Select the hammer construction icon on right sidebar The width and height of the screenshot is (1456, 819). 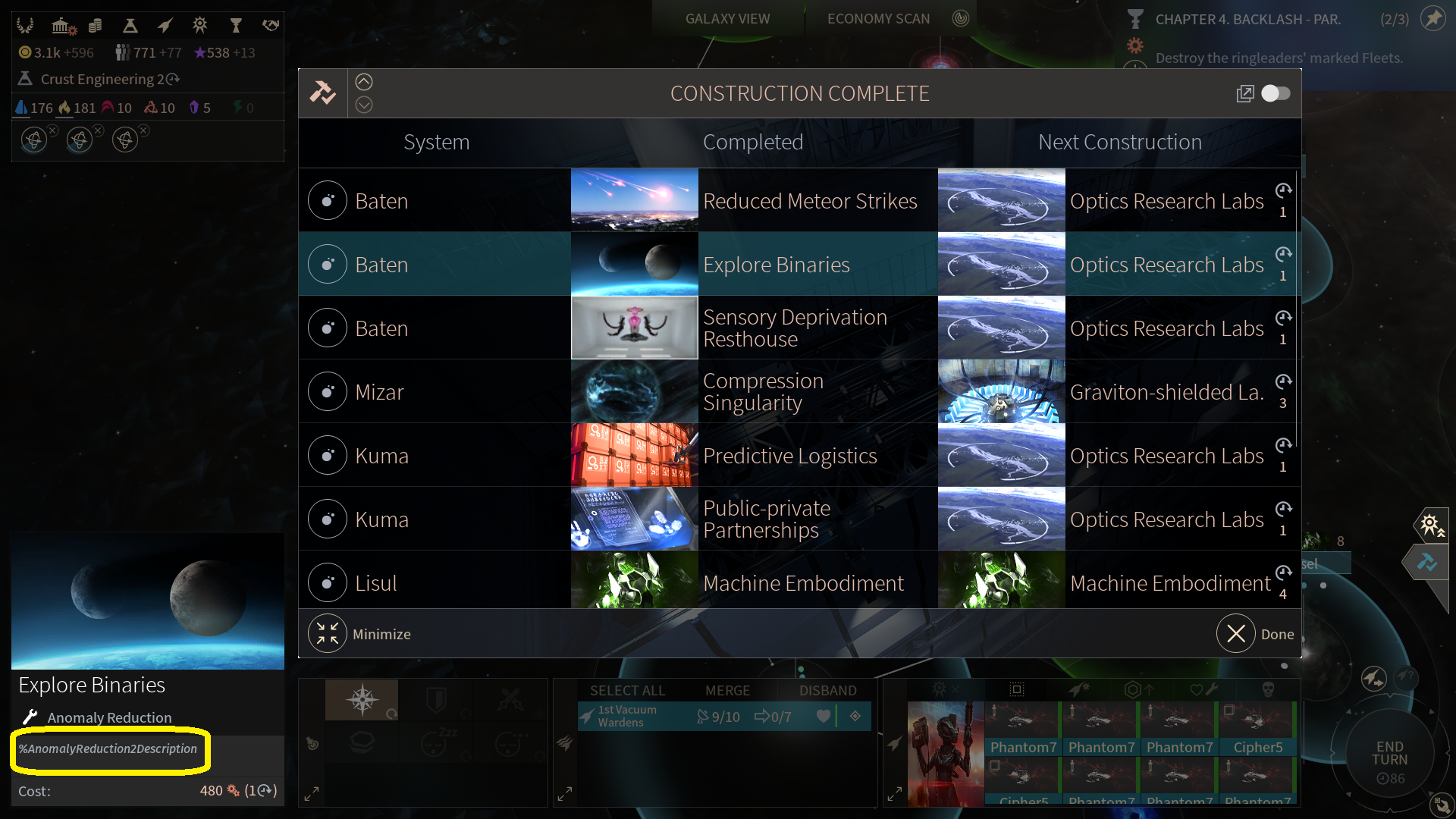tap(1427, 563)
